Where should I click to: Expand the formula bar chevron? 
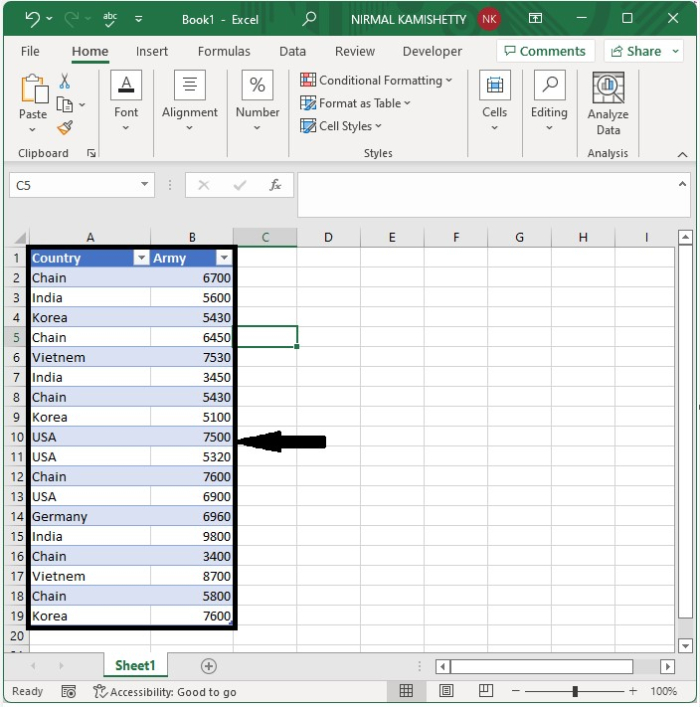pyautogui.click(x=682, y=184)
